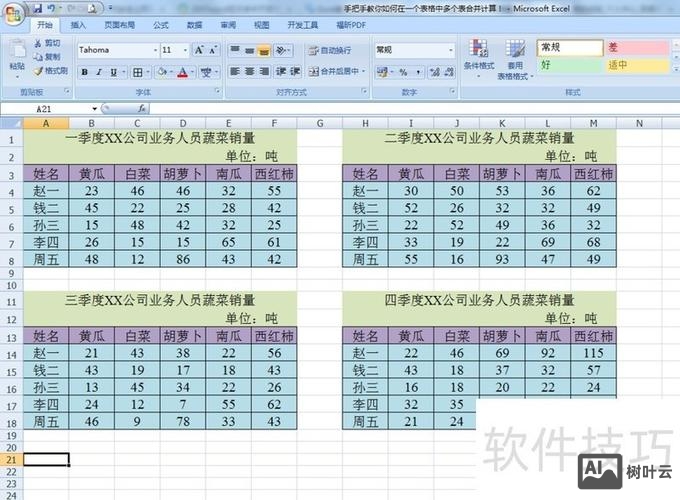
Task: Click the Undo icon in quick access toolbar
Action: 51,8
